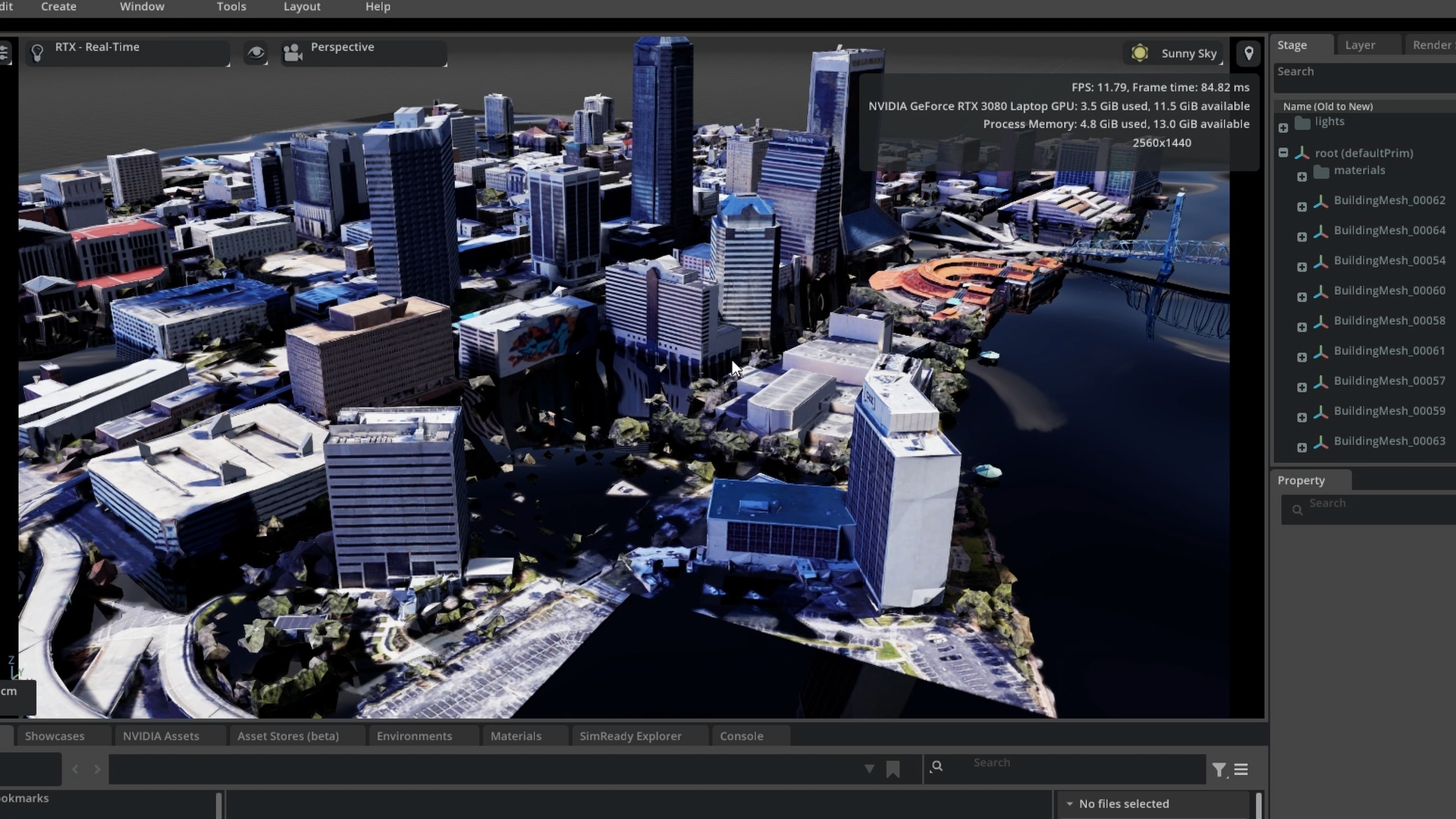Open the Environments tab at the bottom
This screenshot has height=819, width=1456.
click(x=414, y=736)
